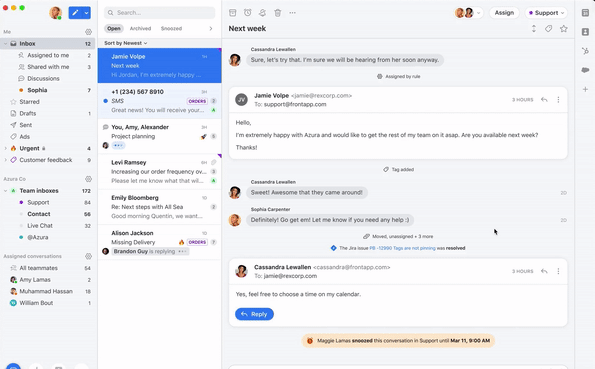Open the Jira issue PB-12990 link
This screenshot has height=369, width=595.
click(x=402, y=248)
